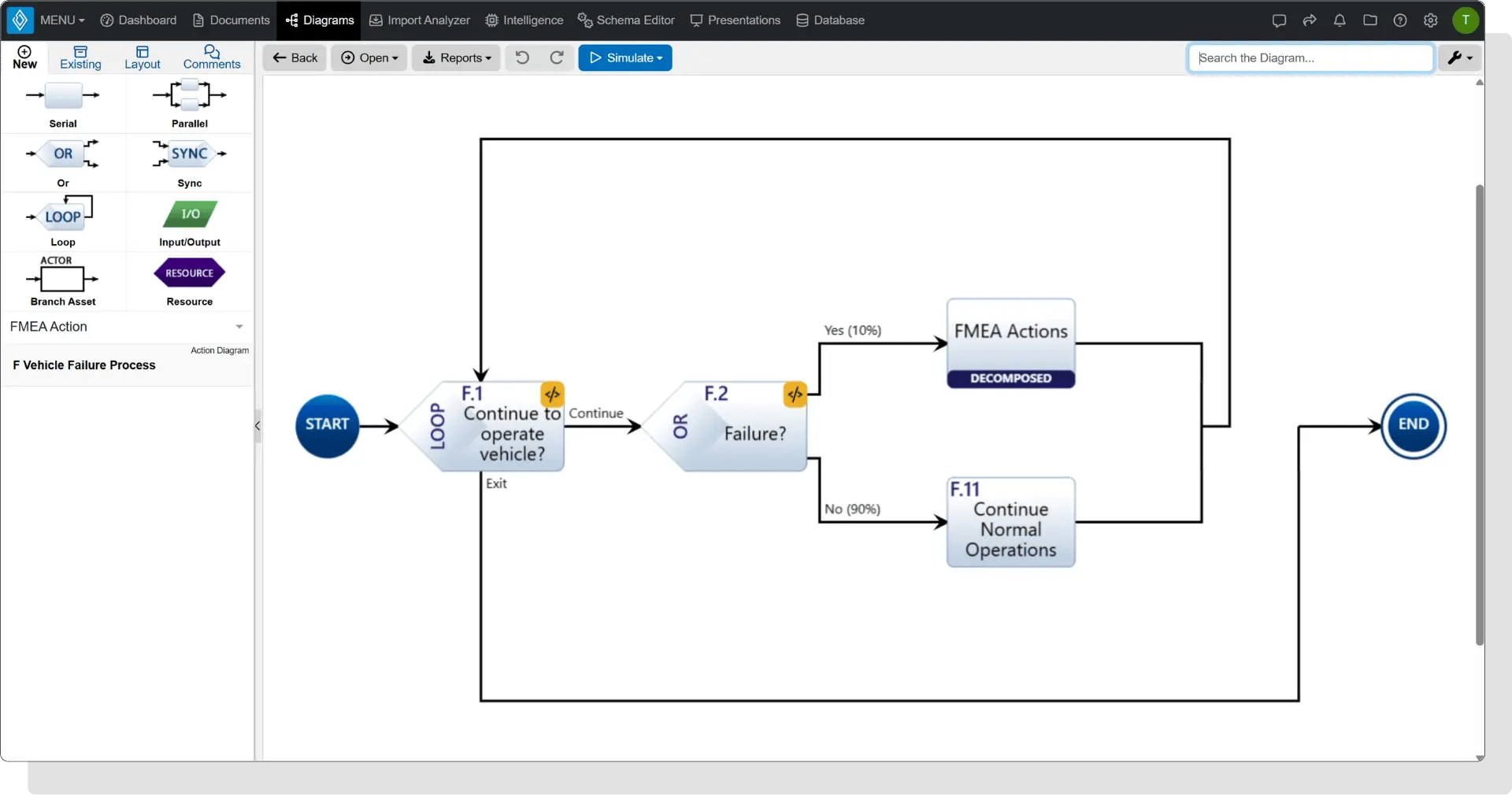
Task: Expand the FMEA Action dropdown
Action: pyautogui.click(x=127, y=327)
